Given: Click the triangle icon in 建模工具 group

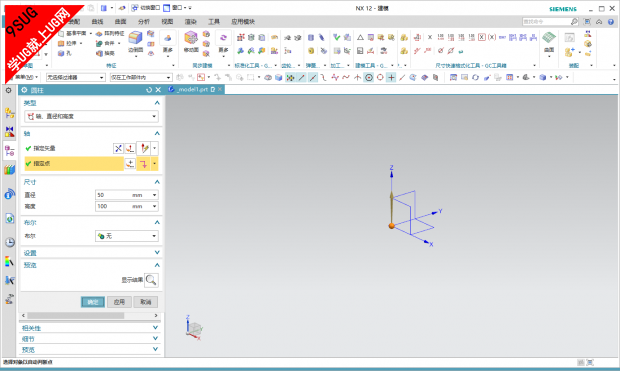Looking at the screenshot, I should click(x=360, y=37).
